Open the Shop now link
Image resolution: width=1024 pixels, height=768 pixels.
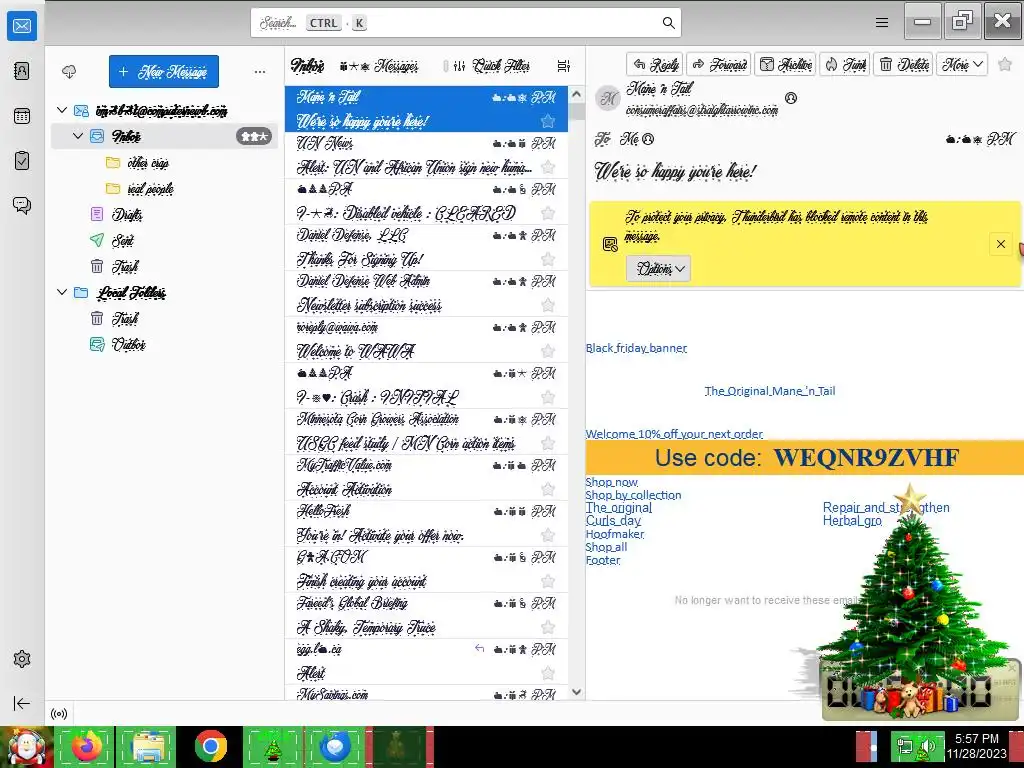pos(611,482)
